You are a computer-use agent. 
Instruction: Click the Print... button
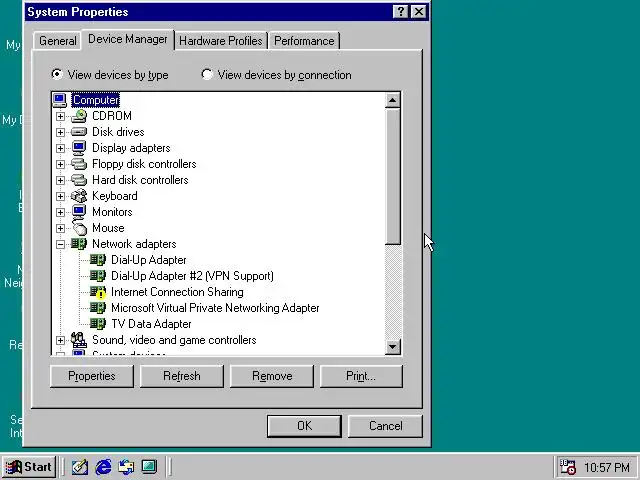click(361, 376)
